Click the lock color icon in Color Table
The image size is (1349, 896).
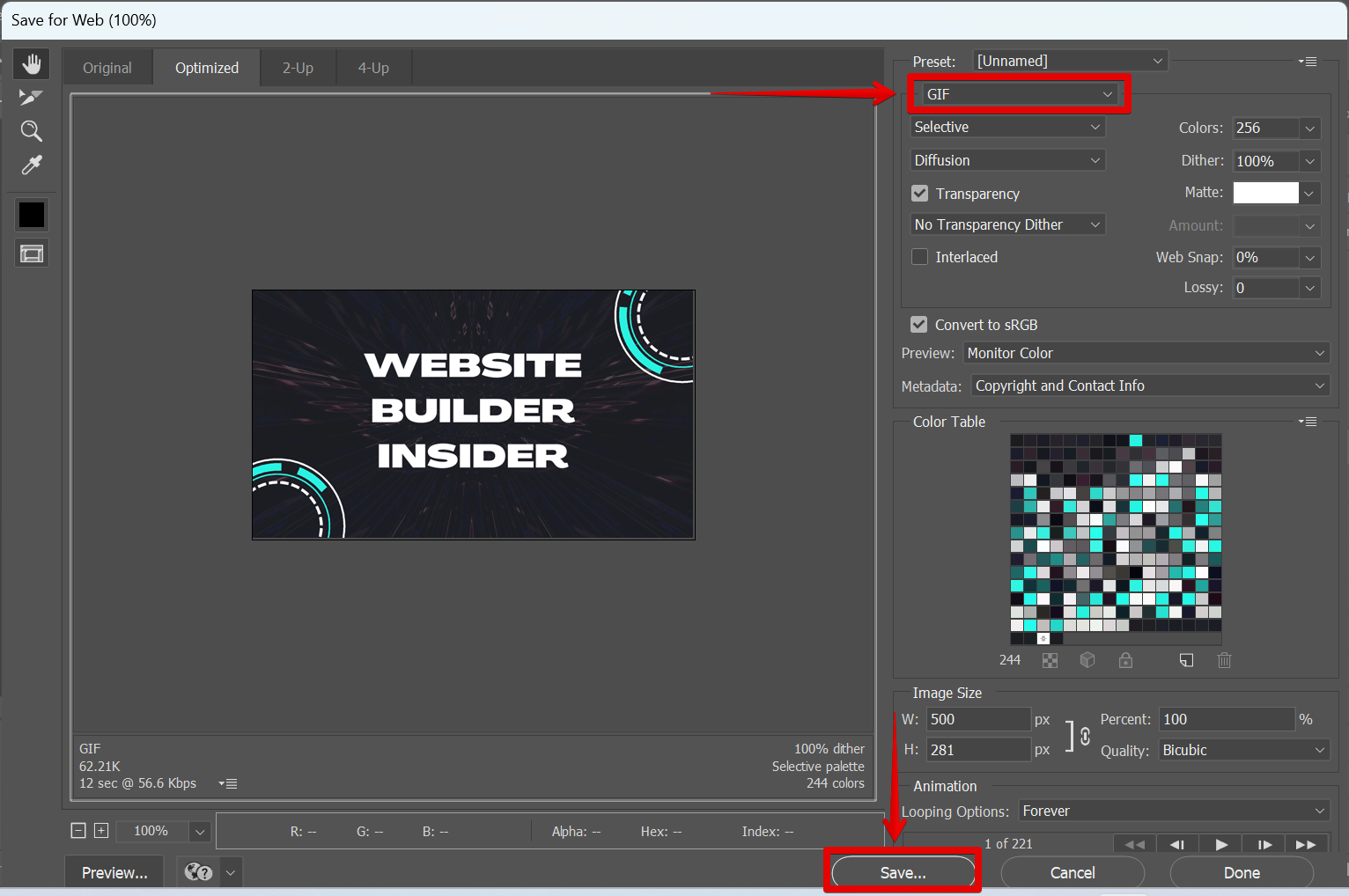(x=1125, y=660)
